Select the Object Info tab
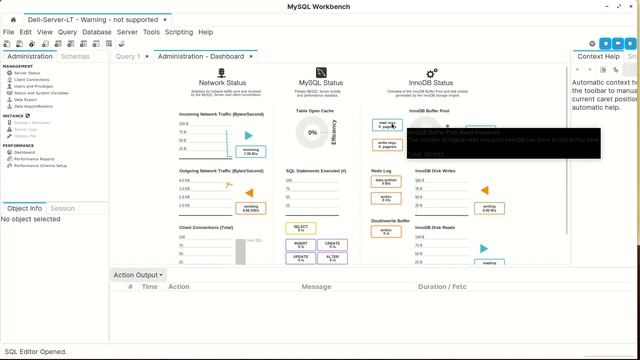The width and height of the screenshot is (640, 360). [24, 208]
